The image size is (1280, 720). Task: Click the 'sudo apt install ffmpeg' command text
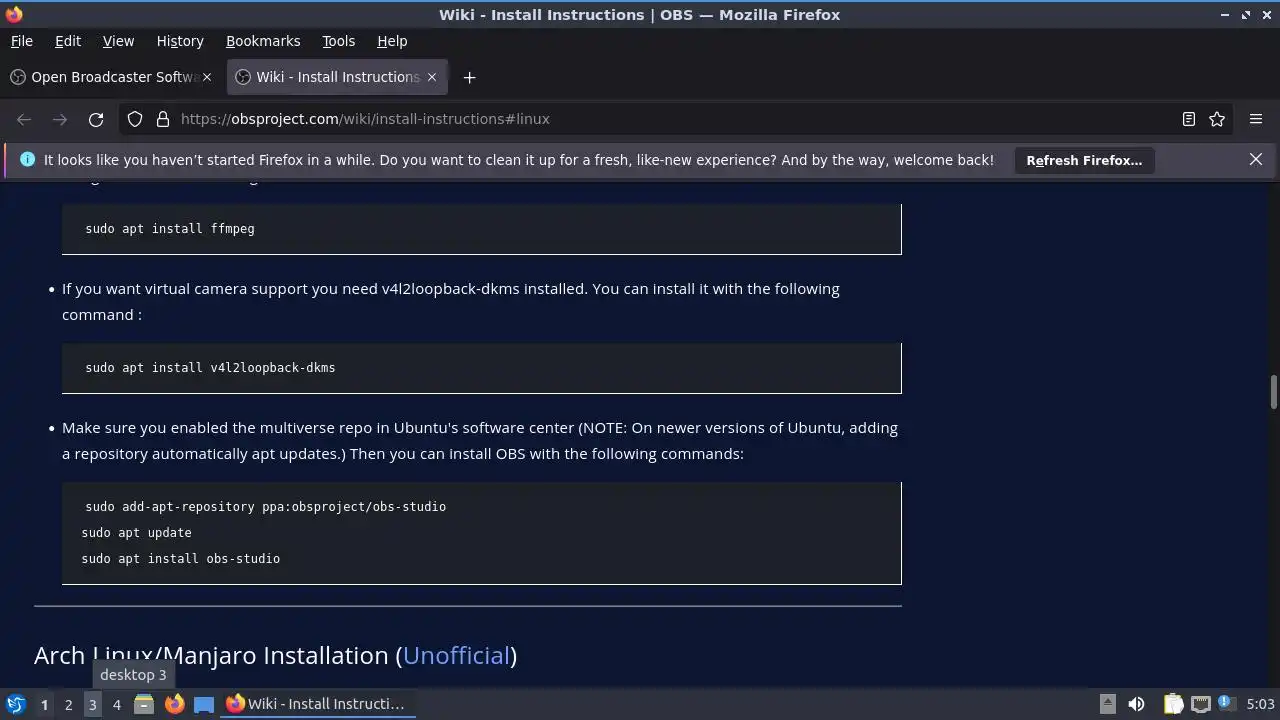(x=170, y=229)
